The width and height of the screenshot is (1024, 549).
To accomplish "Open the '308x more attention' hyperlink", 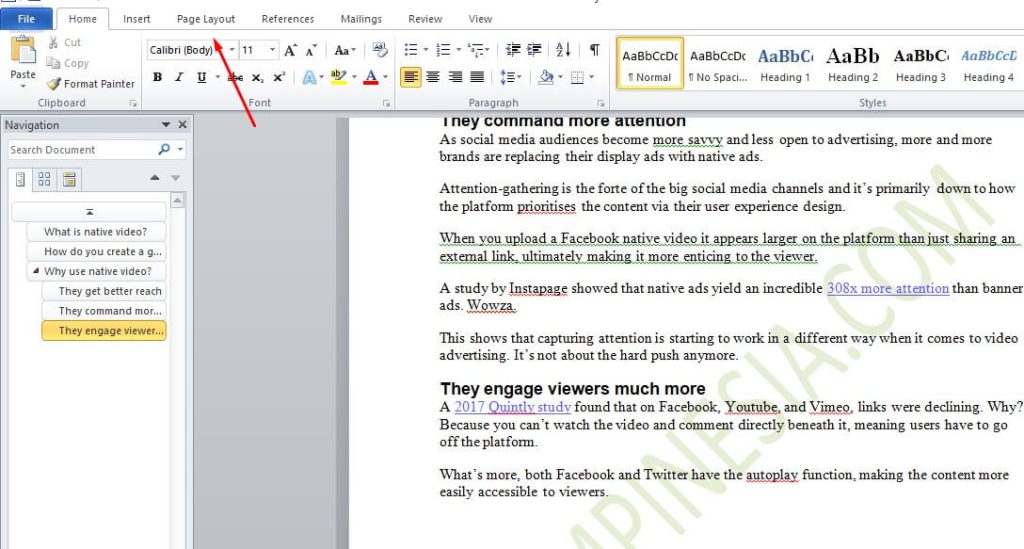I will click(x=888, y=288).
